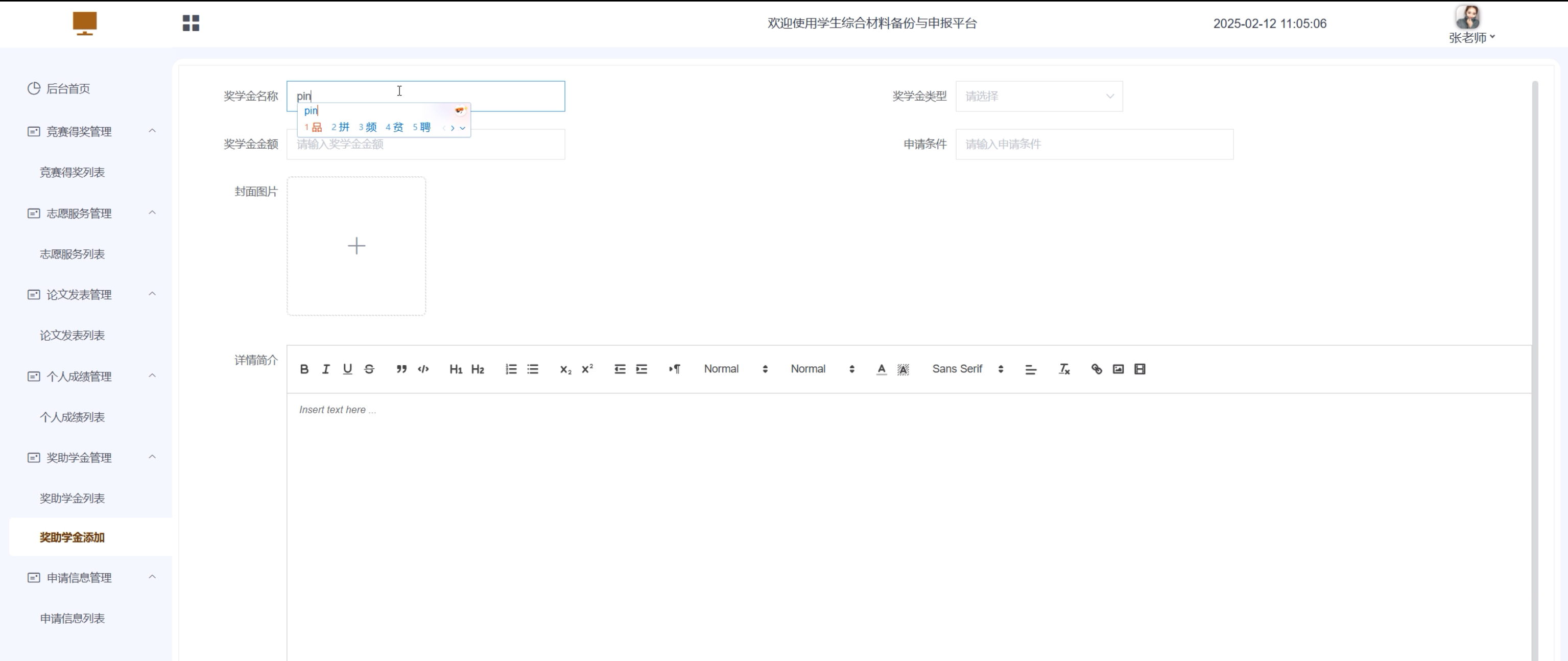Screen dimensions: 1568x661
Task: Open the 张老师 user menu
Action: 1471,38
